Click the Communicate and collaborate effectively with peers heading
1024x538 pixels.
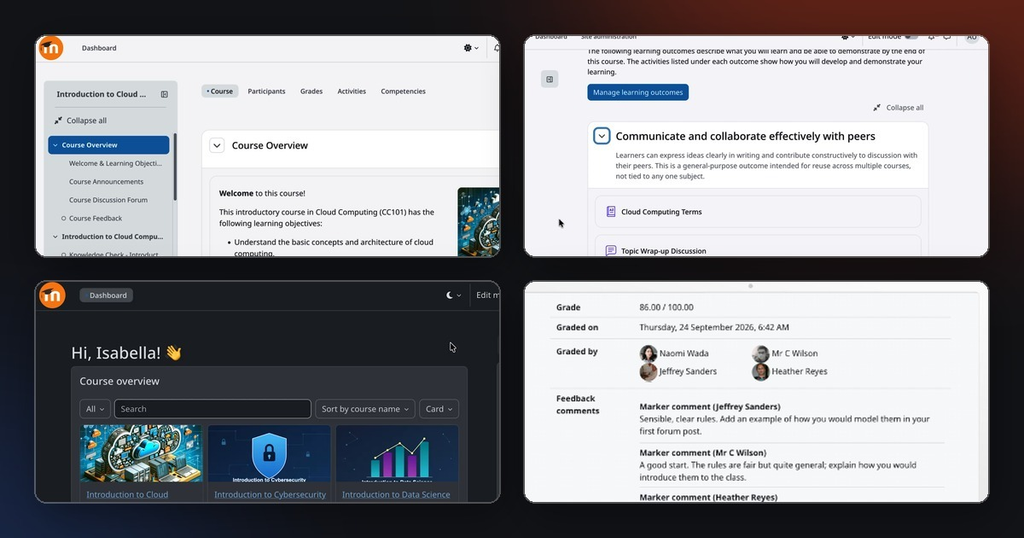coord(745,136)
